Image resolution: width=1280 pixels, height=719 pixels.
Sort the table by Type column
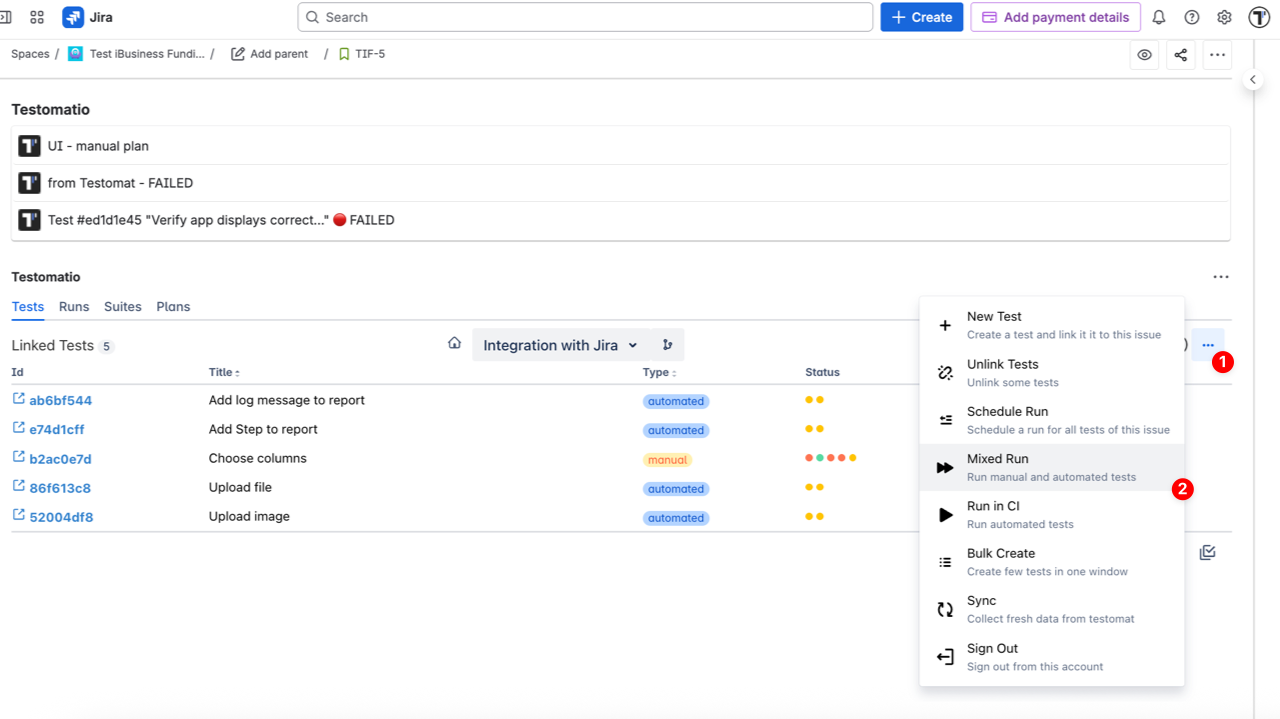pyautogui.click(x=658, y=372)
